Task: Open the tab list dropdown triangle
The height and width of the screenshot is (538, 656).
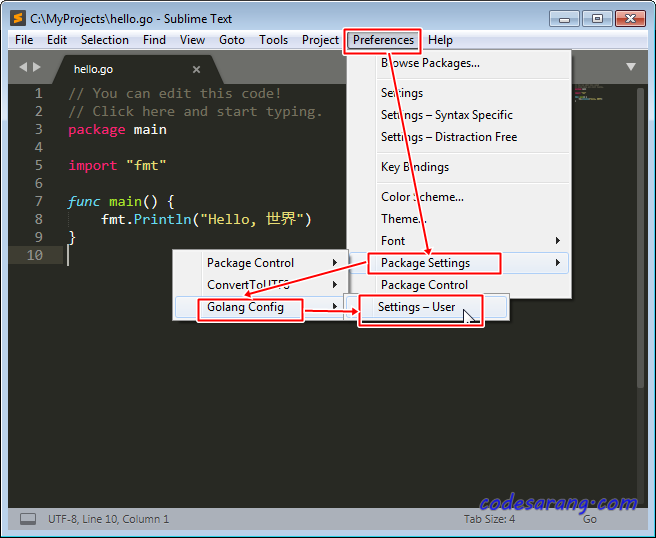Action: [631, 67]
